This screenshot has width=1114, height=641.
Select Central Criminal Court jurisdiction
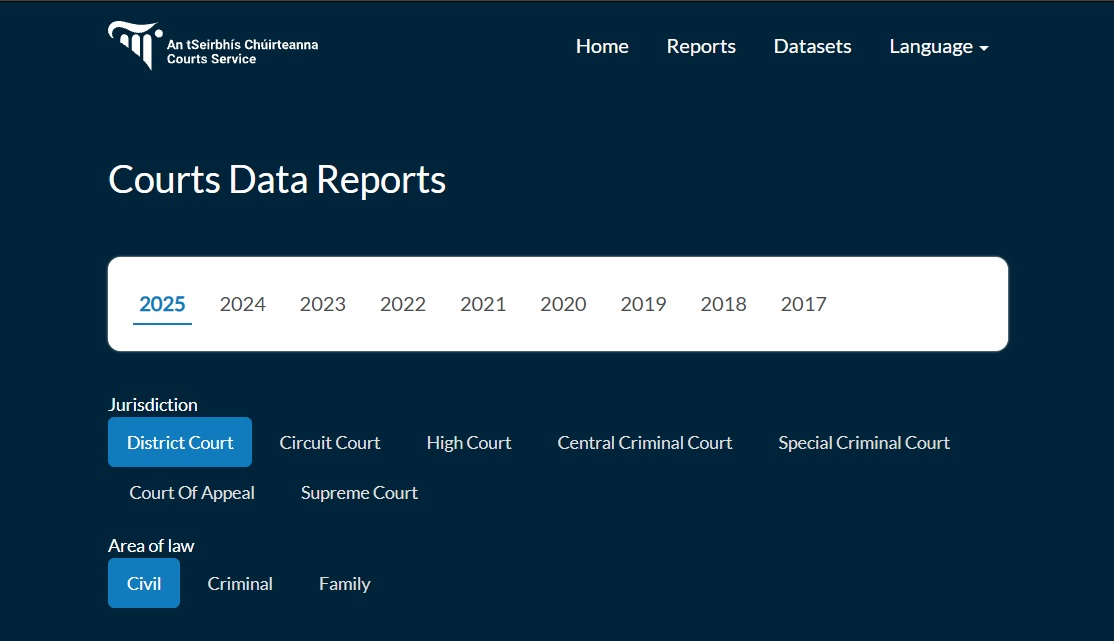644,442
